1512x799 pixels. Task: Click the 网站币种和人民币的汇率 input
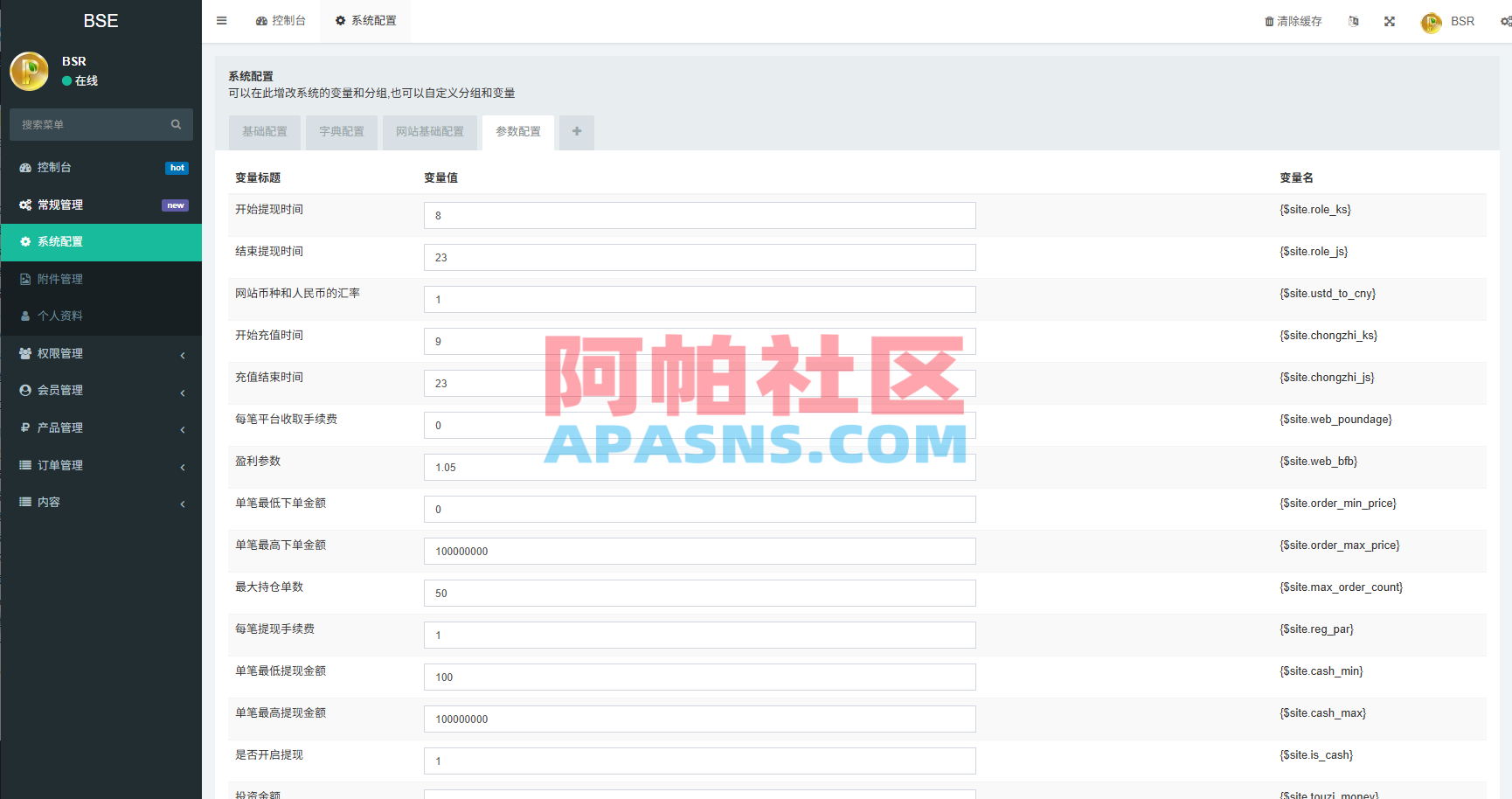[700, 300]
